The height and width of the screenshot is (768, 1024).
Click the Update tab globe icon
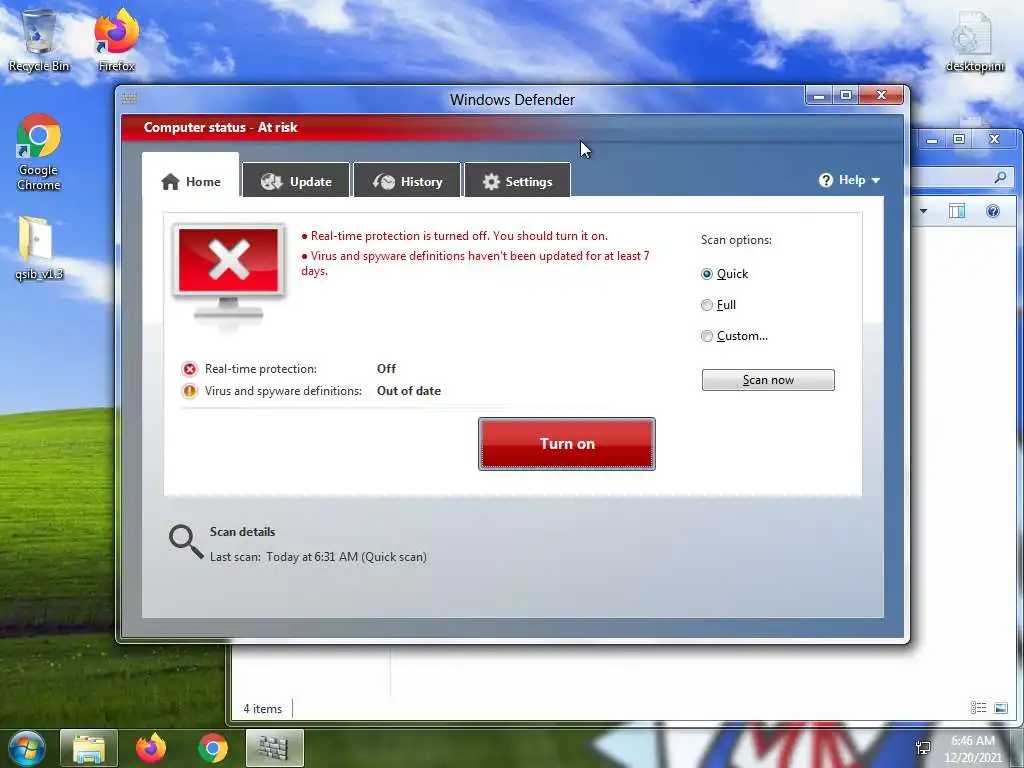pos(271,182)
